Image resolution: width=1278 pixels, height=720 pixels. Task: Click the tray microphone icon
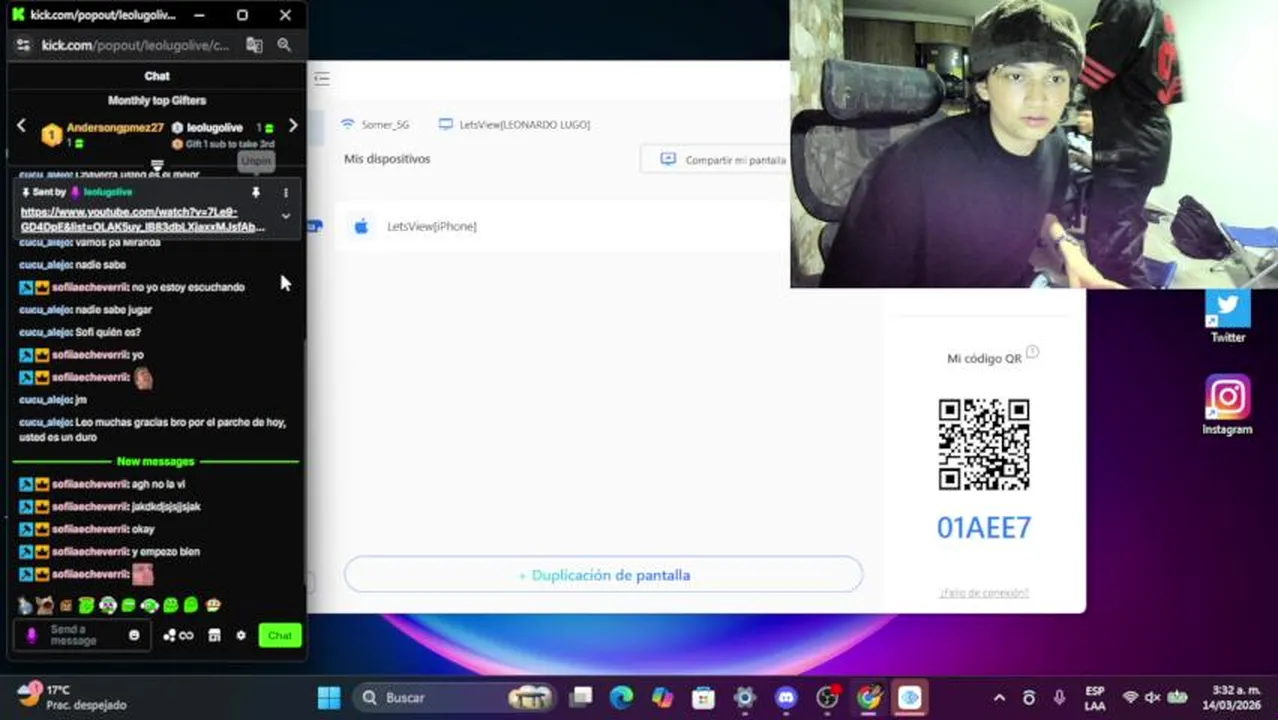(1059, 698)
